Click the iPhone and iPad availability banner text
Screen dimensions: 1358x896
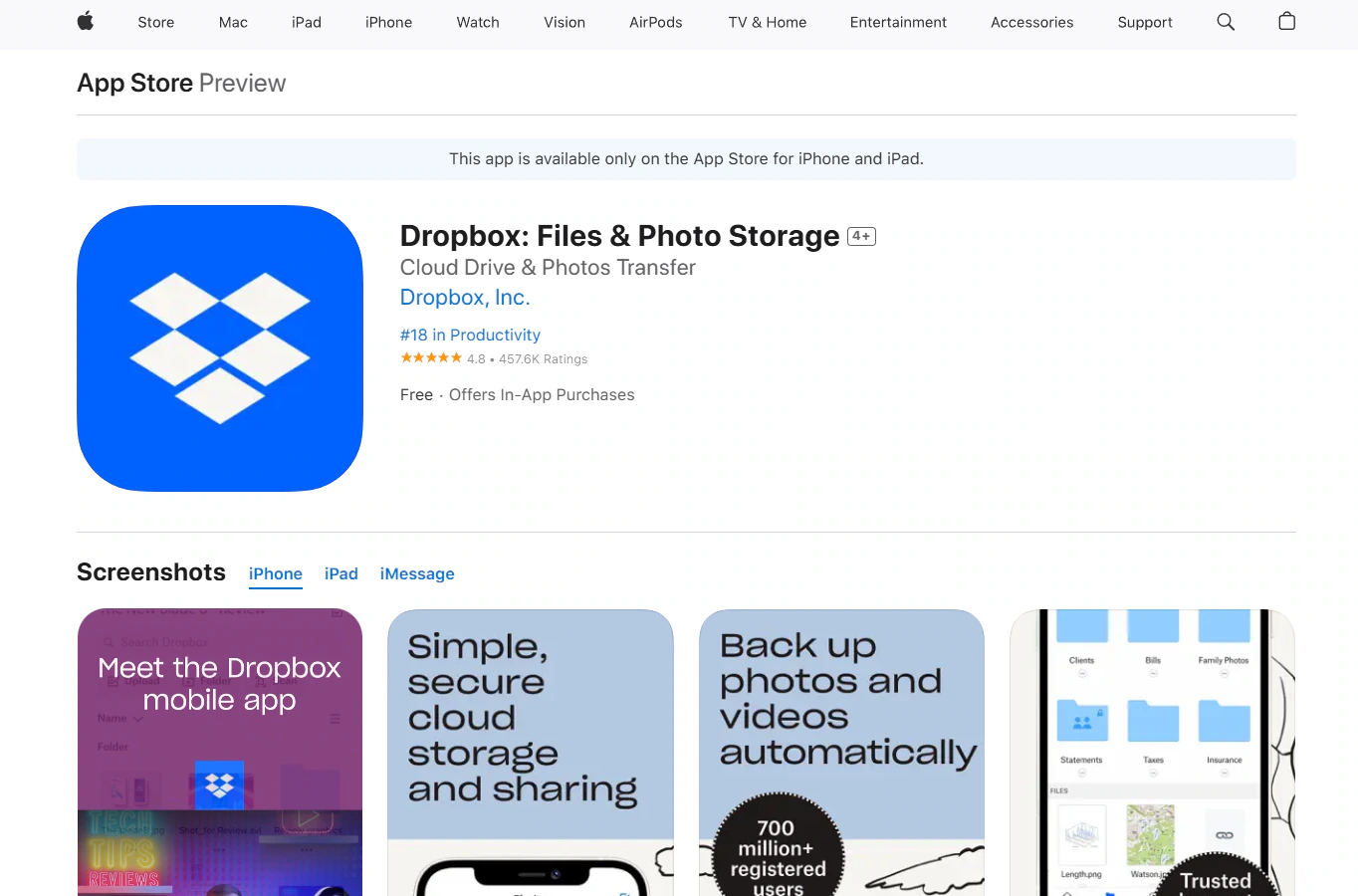[686, 159]
